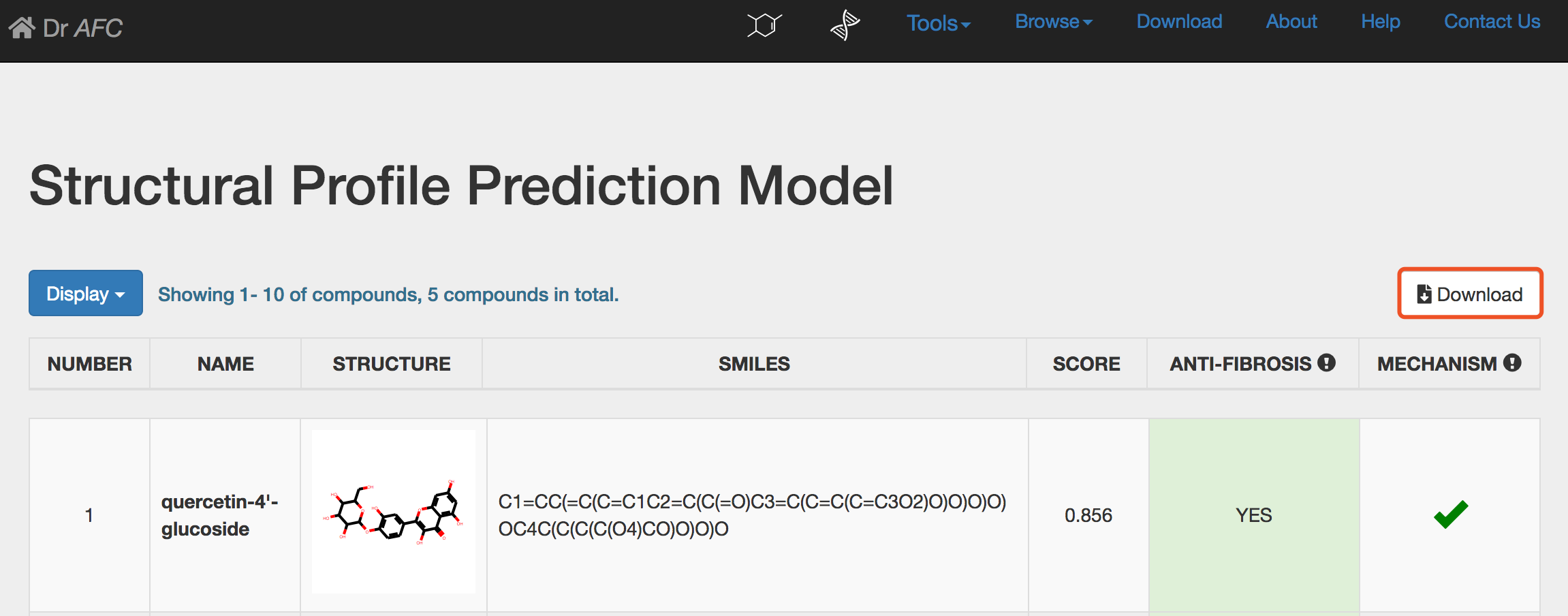The image size is (1568, 616).
Task: Click the green checkmark in Mechanism column
Action: pyautogui.click(x=1451, y=514)
